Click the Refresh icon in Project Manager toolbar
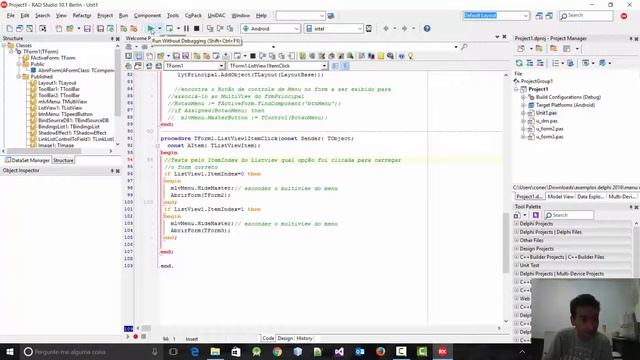The image size is (640, 360). click(519, 63)
